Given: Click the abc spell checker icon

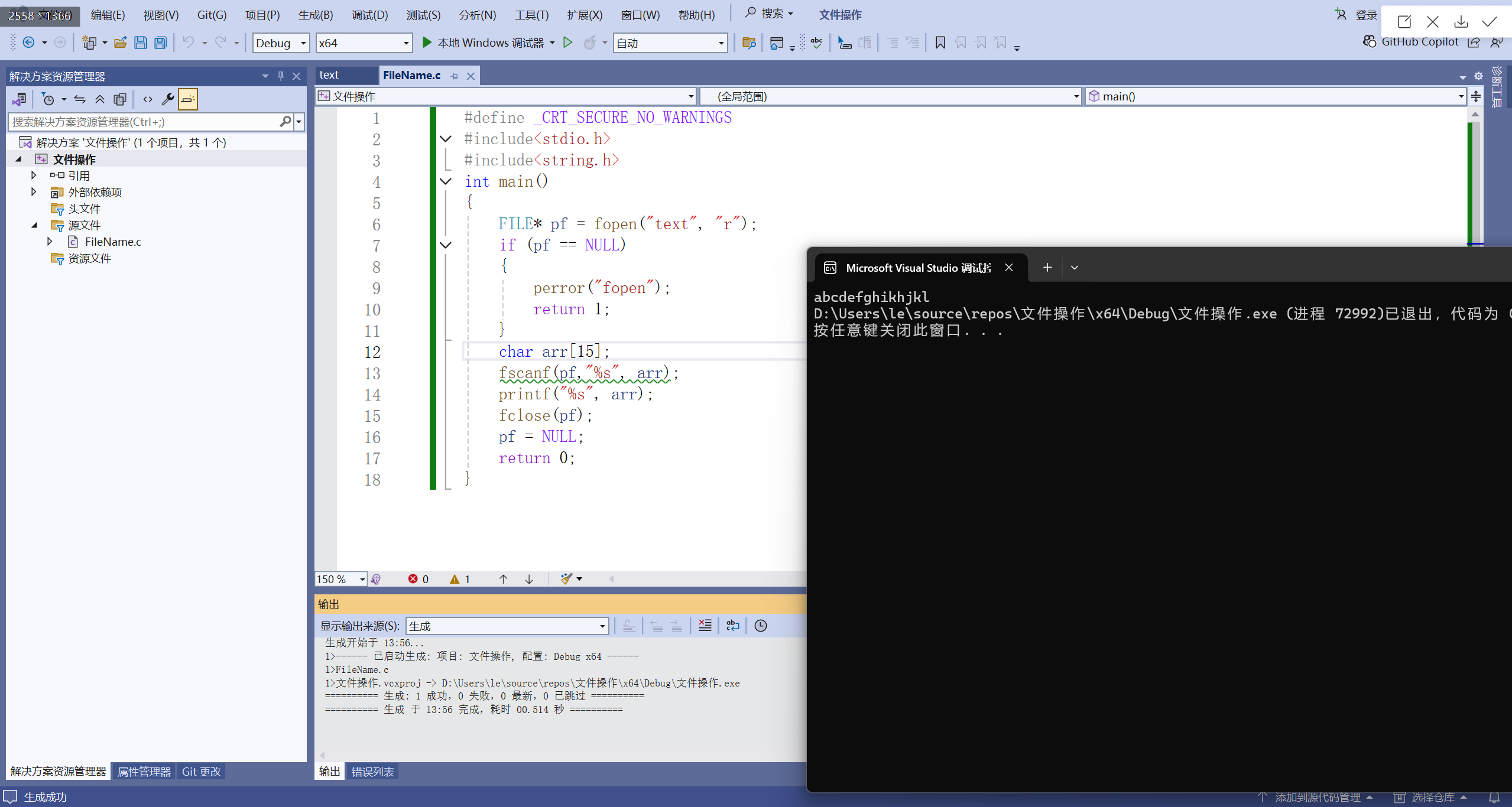Looking at the screenshot, I should click(816, 43).
